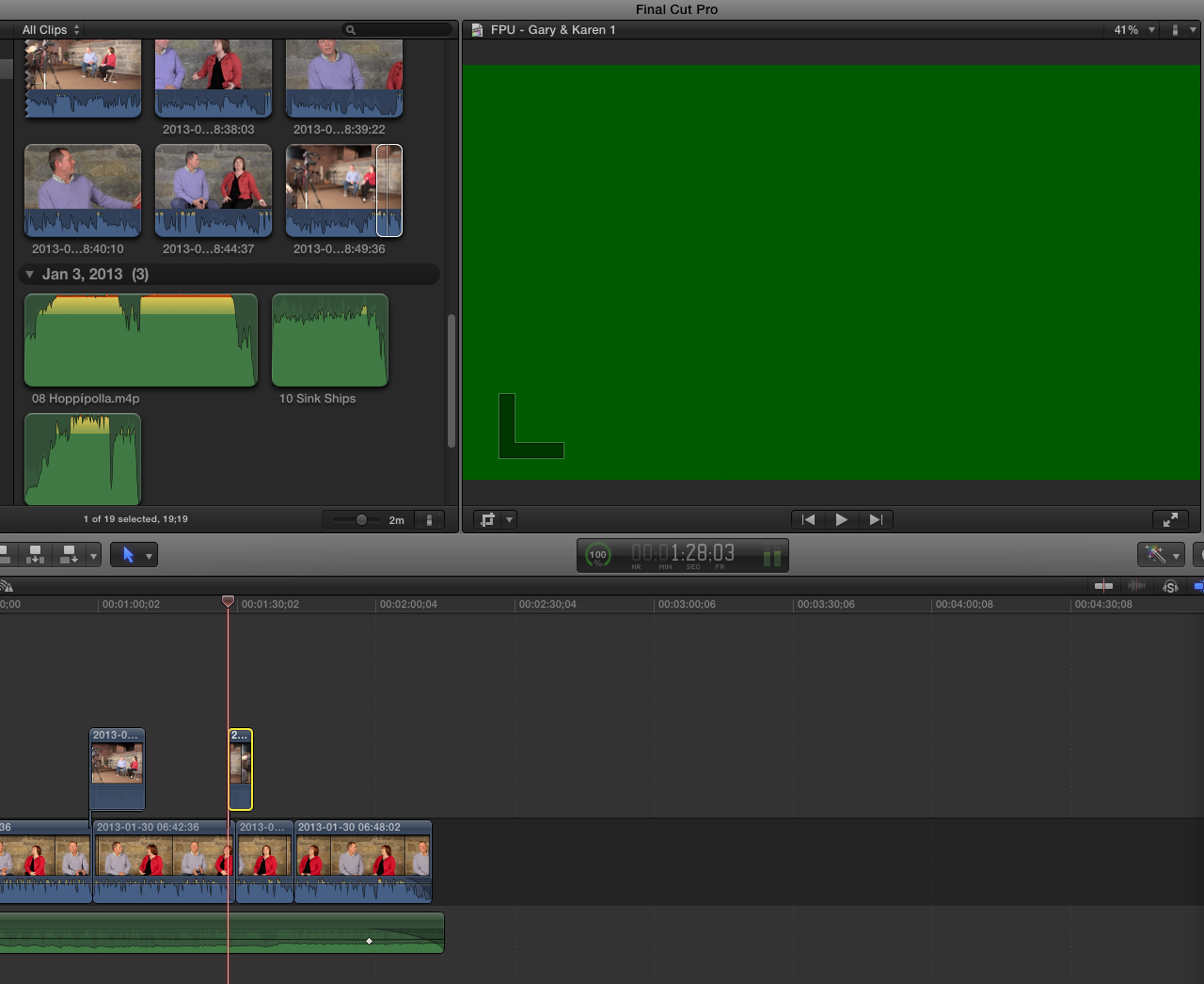Open the All Clips filter dropdown
This screenshot has height=984, width=1204.
point(51,30)
